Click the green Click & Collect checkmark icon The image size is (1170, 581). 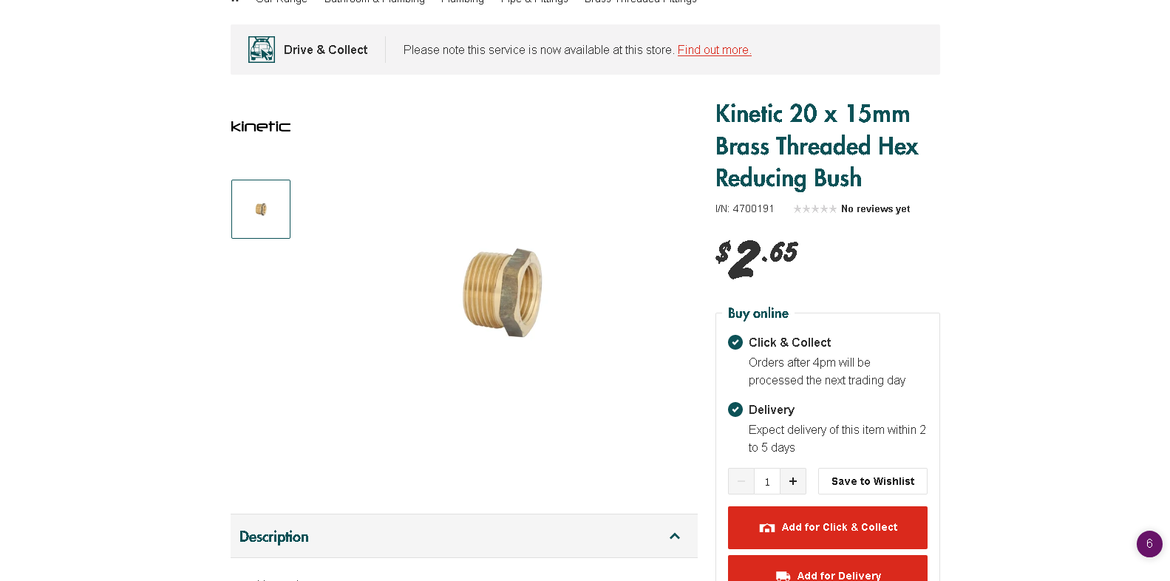[x=736, y=342]
